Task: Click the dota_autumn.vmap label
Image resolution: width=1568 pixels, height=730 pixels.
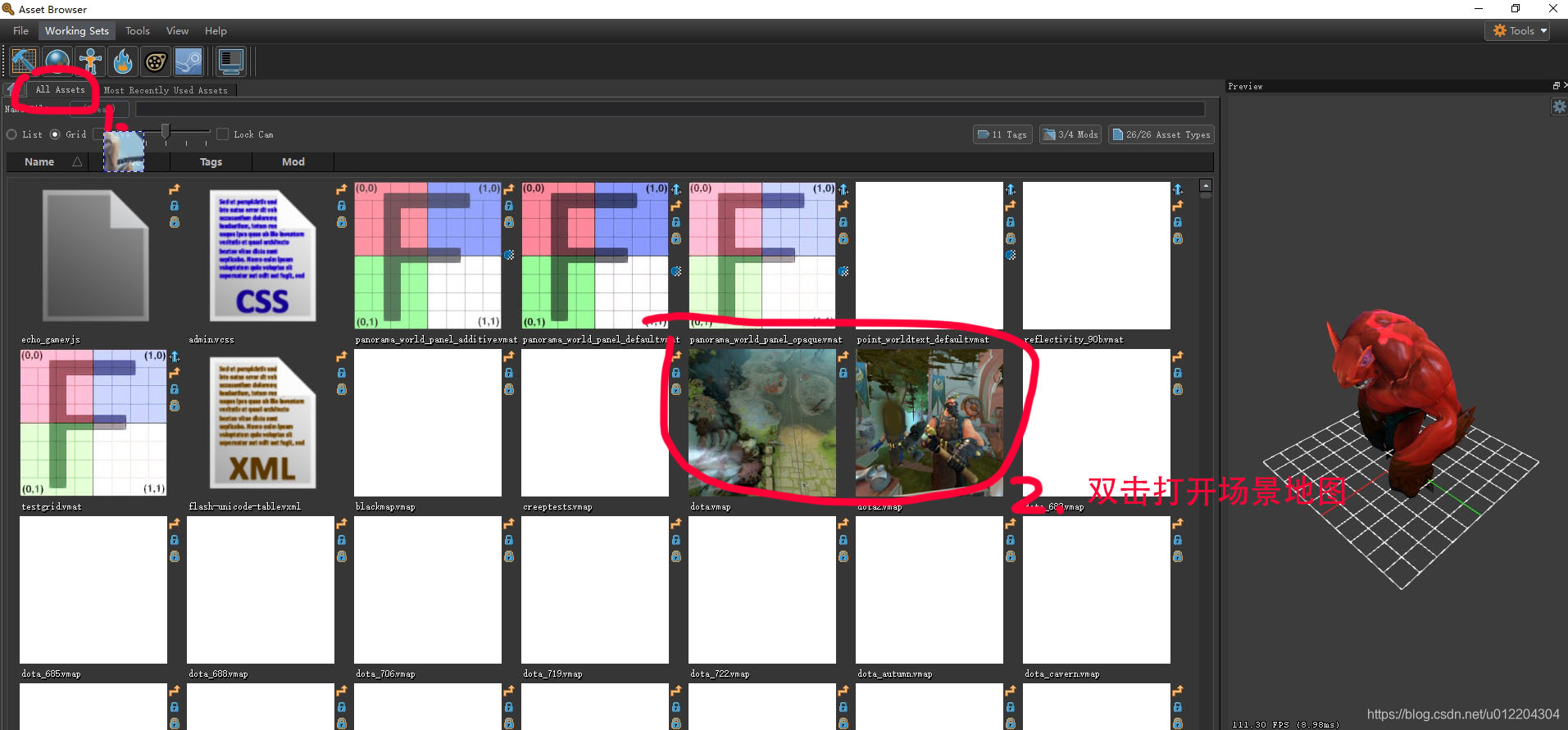Action: coord(895,674)
